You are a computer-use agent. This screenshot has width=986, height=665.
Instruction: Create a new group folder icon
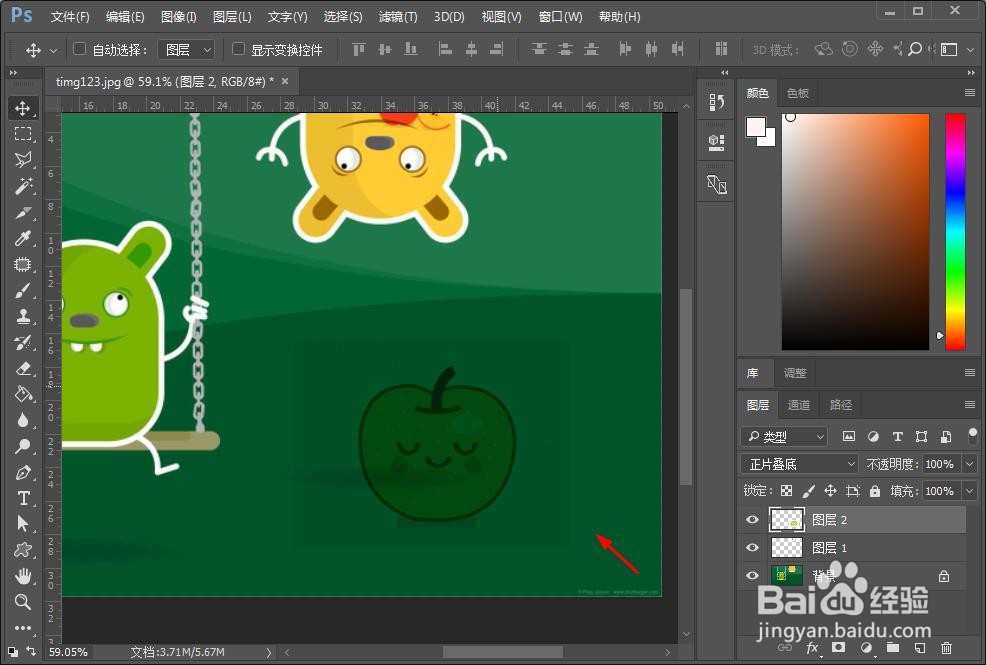tap(893, 647)
